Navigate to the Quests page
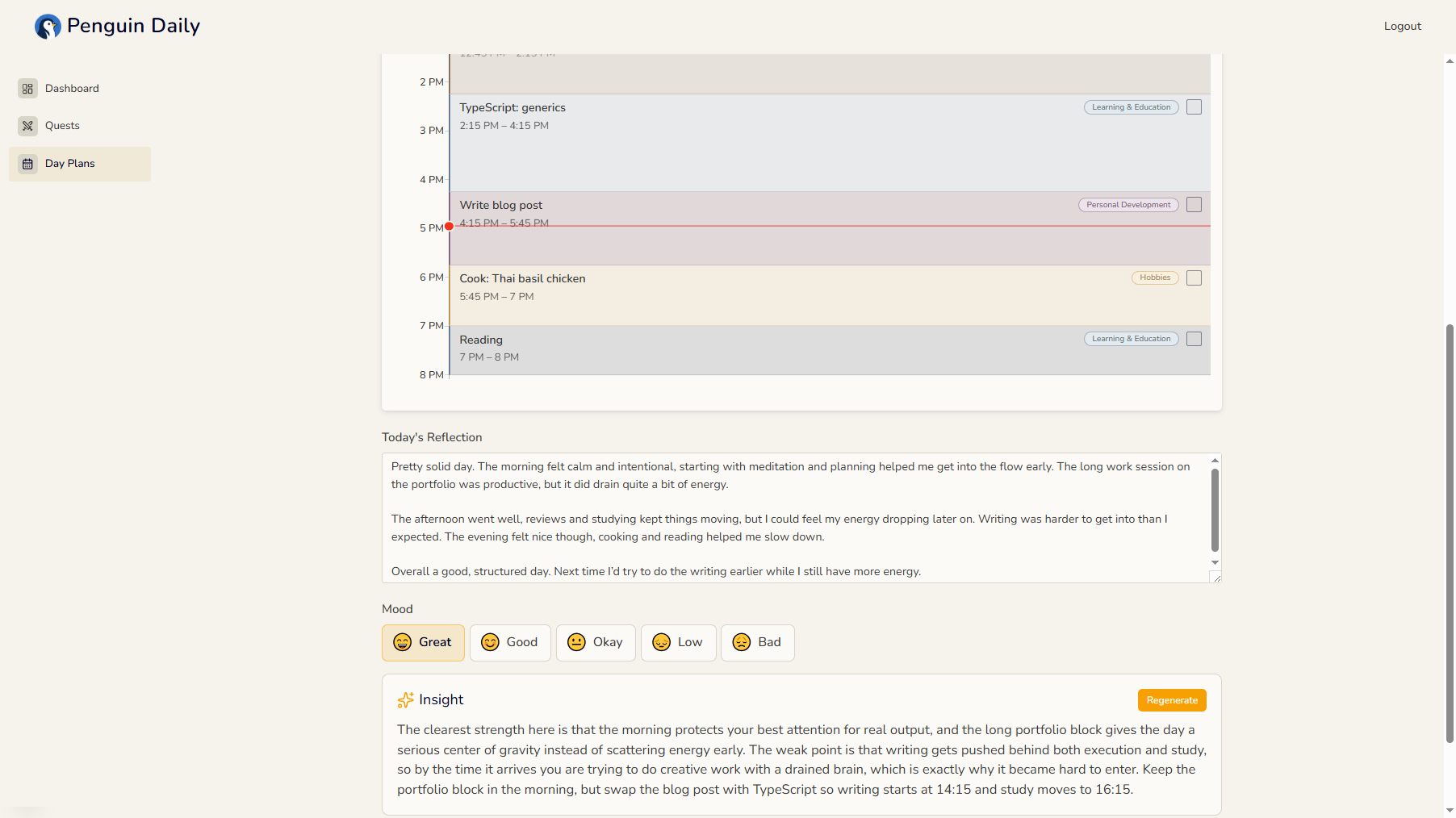Screen dimensions: 1456x818 click(x=63, y=125)
